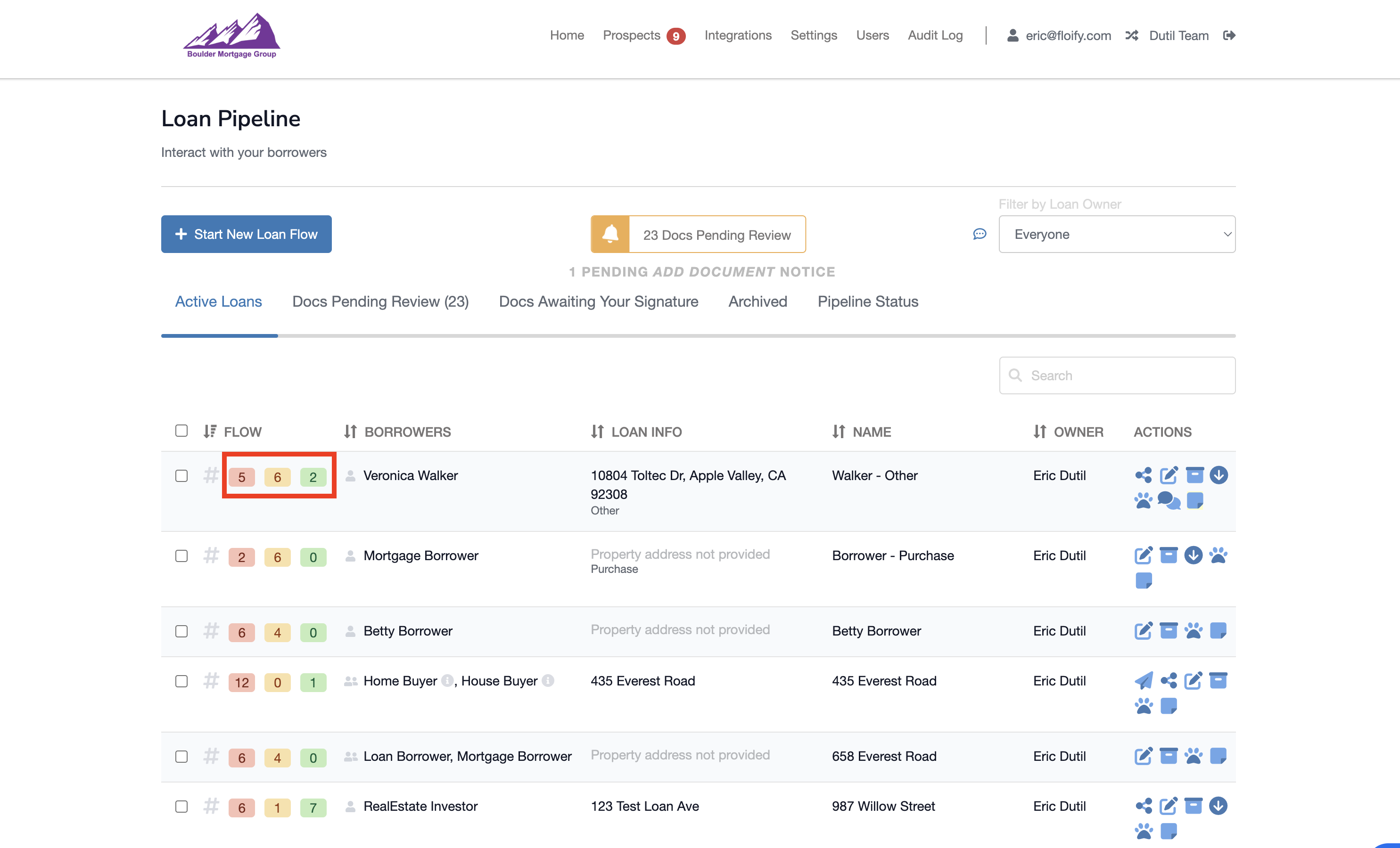1400x848 pixels.
Task: Open Prospects in top navigation
Action: [631, 35]
